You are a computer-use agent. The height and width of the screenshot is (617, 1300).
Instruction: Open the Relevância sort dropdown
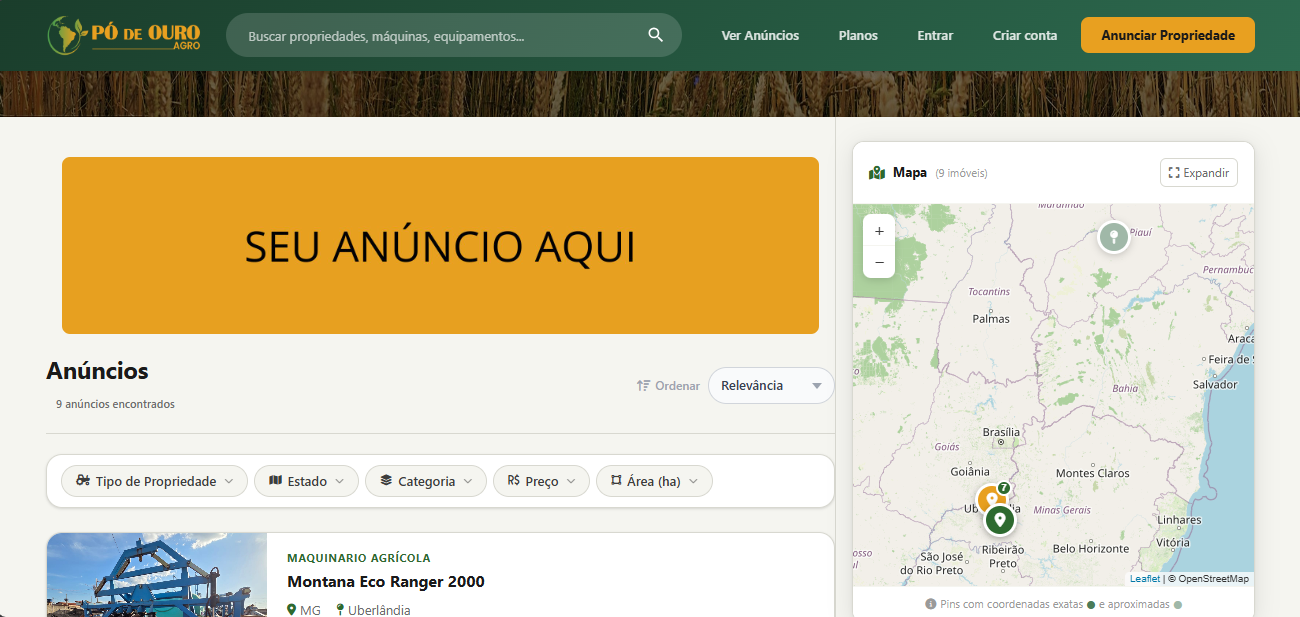771,385
